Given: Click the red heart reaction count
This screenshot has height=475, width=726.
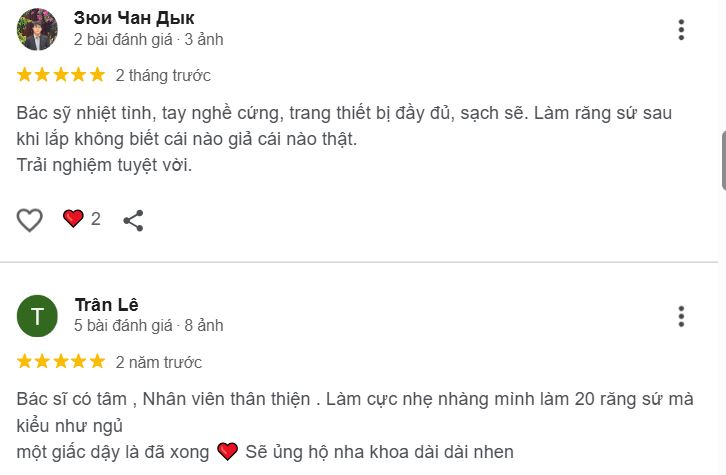Looking at the screenshot, I should click(x=82, y=219).
